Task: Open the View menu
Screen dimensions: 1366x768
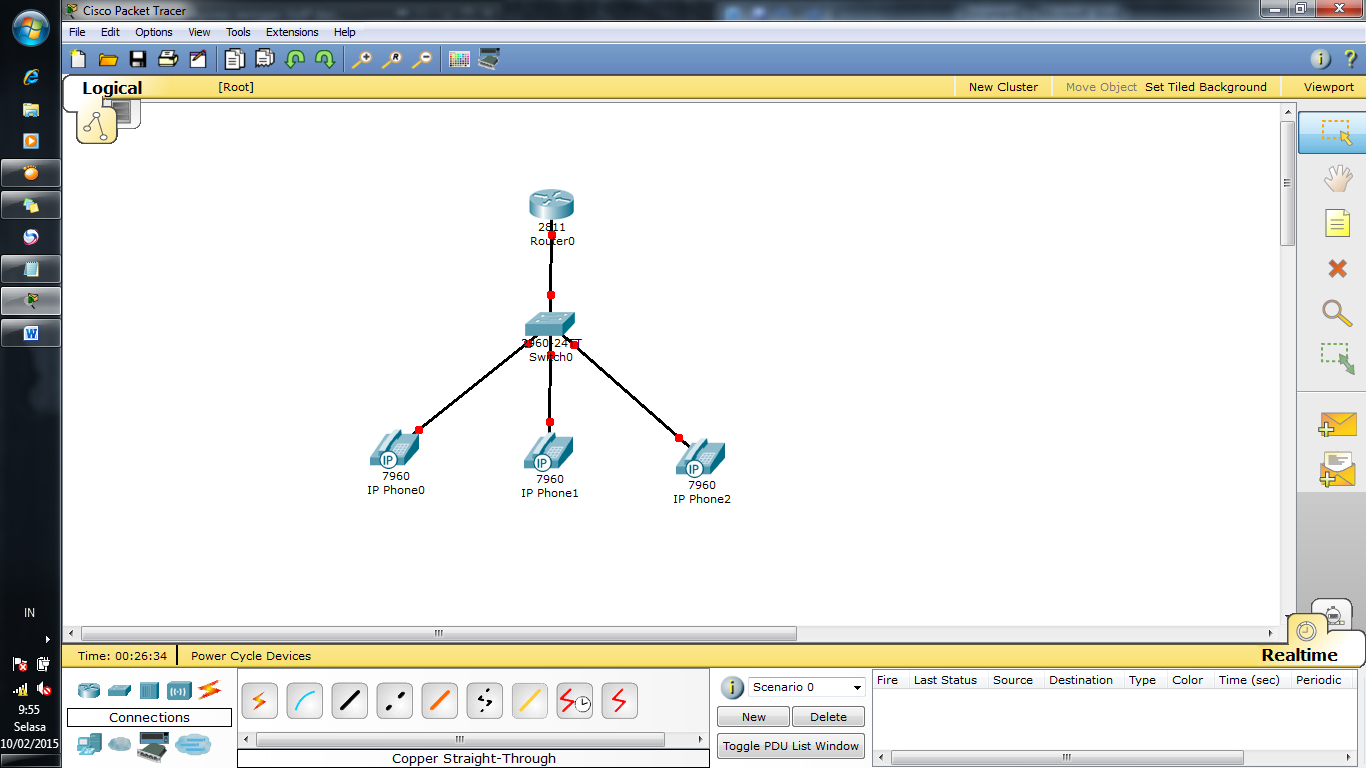Action: coord(199,32)
